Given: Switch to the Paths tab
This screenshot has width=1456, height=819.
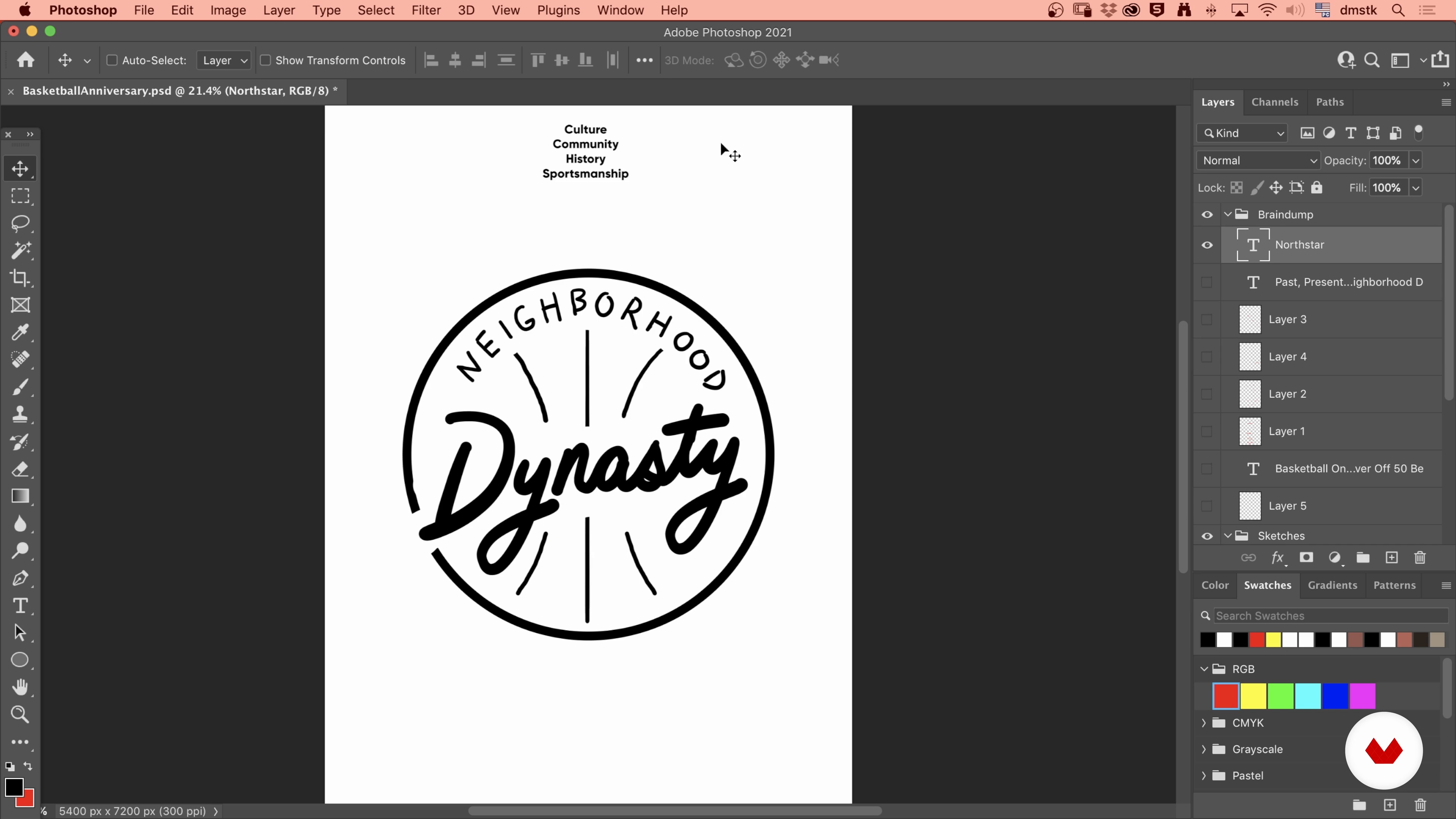Looking at the screenshot, I should pyautogui.click(x=1329, y=102).
